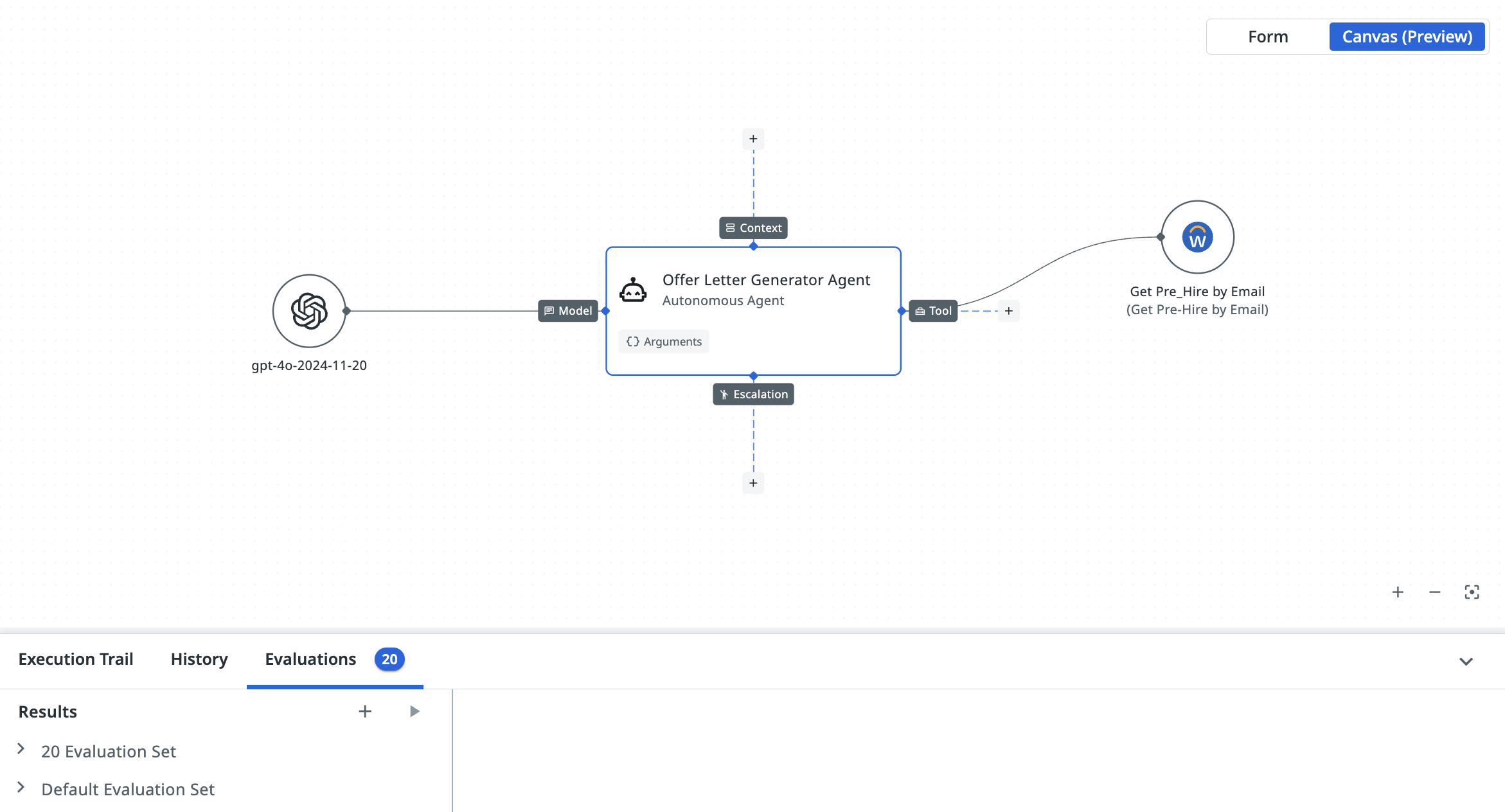Zoom out of the canvas
The height and width of the screenshot is (812, 1505).
click(x=1435, y=592)
